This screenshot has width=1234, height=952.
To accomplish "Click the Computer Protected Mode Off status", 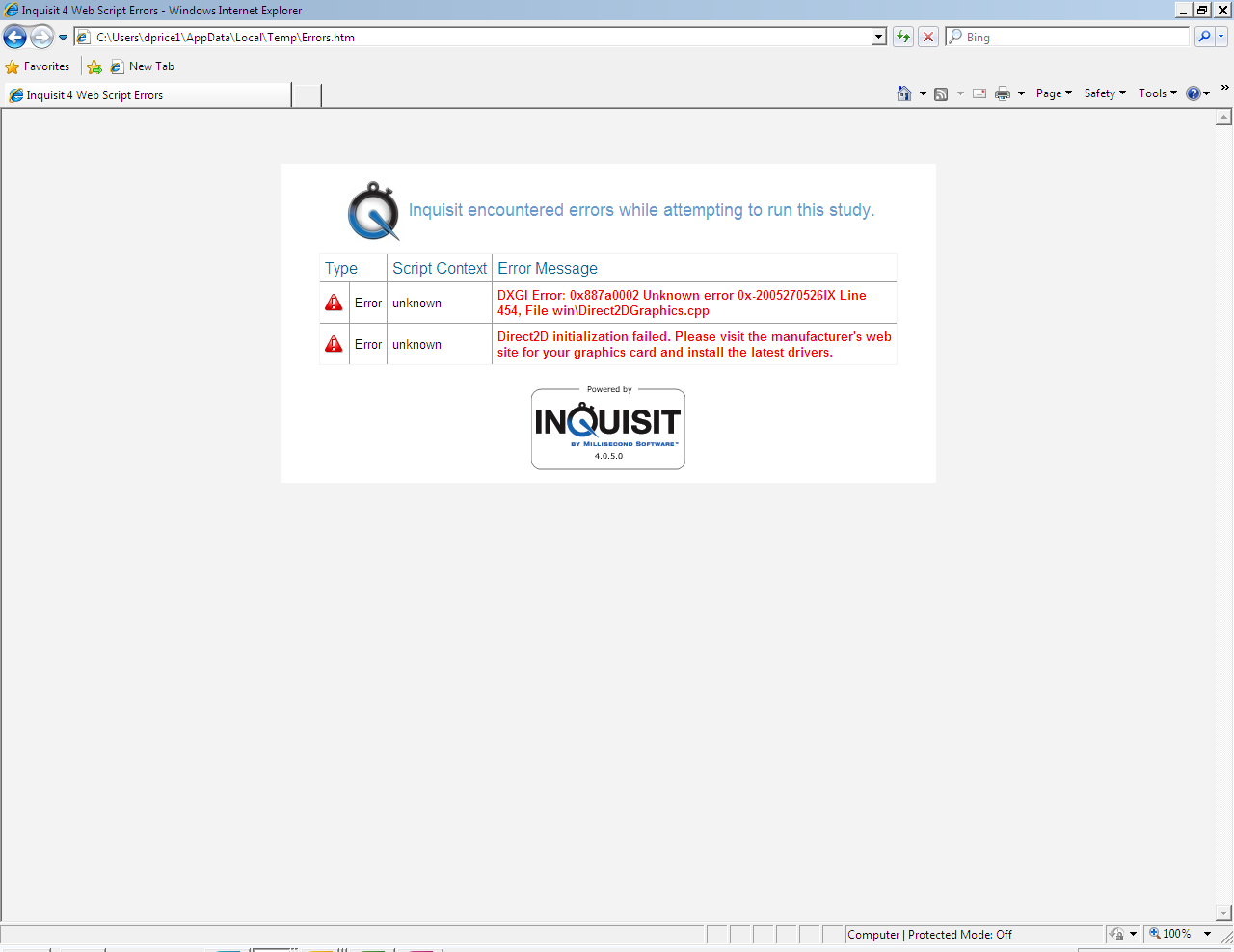I will coord(930,935).
